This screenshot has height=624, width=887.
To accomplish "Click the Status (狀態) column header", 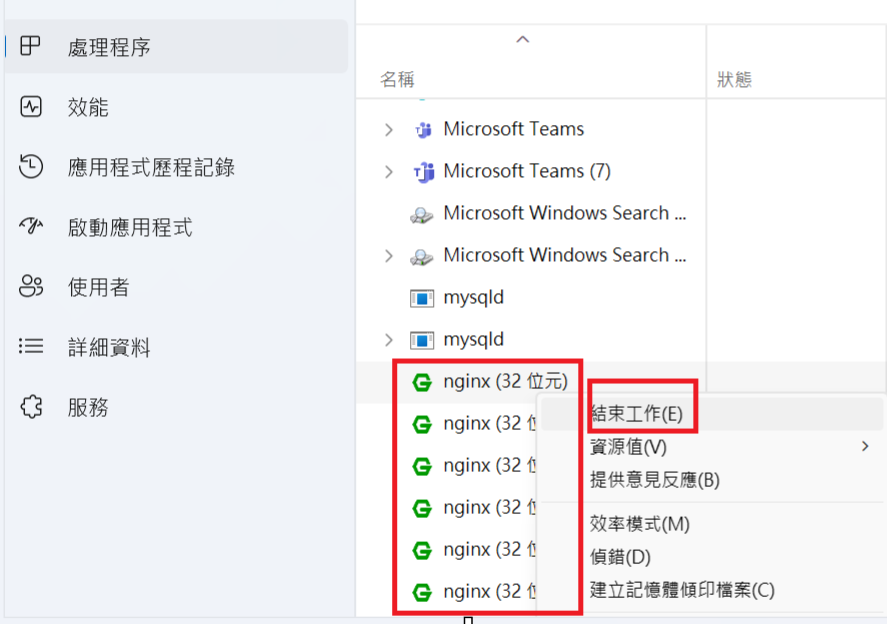I will pos(734,80).
